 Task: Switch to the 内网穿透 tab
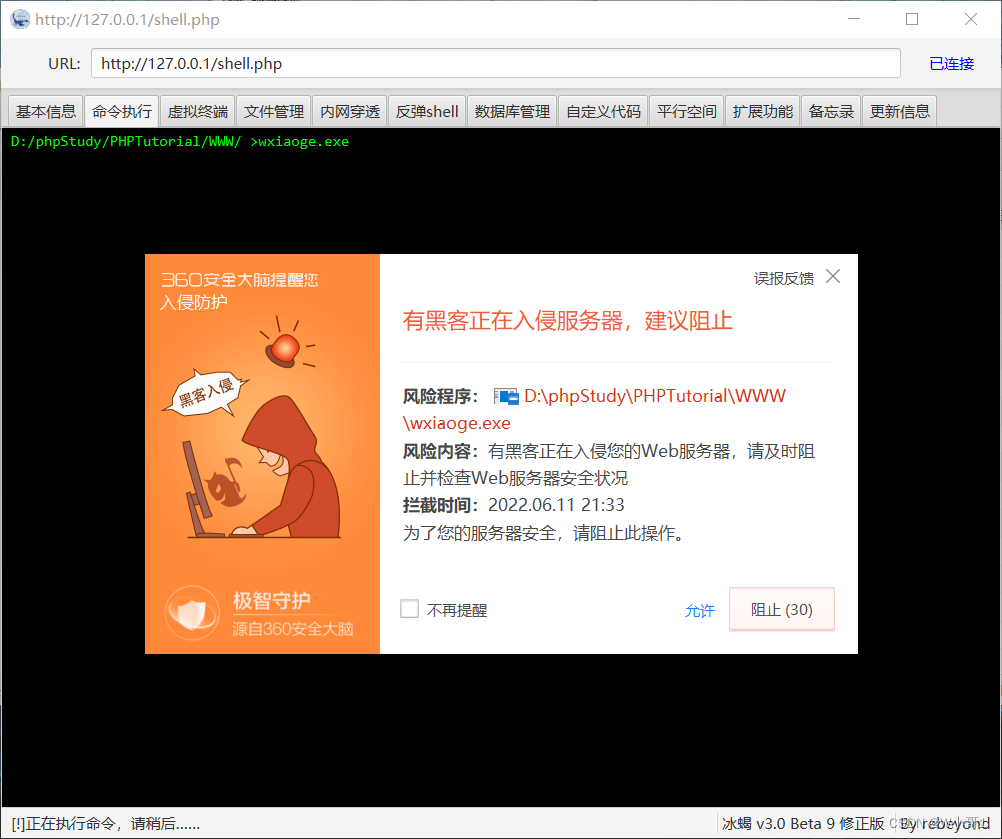[x=349, y=111]
